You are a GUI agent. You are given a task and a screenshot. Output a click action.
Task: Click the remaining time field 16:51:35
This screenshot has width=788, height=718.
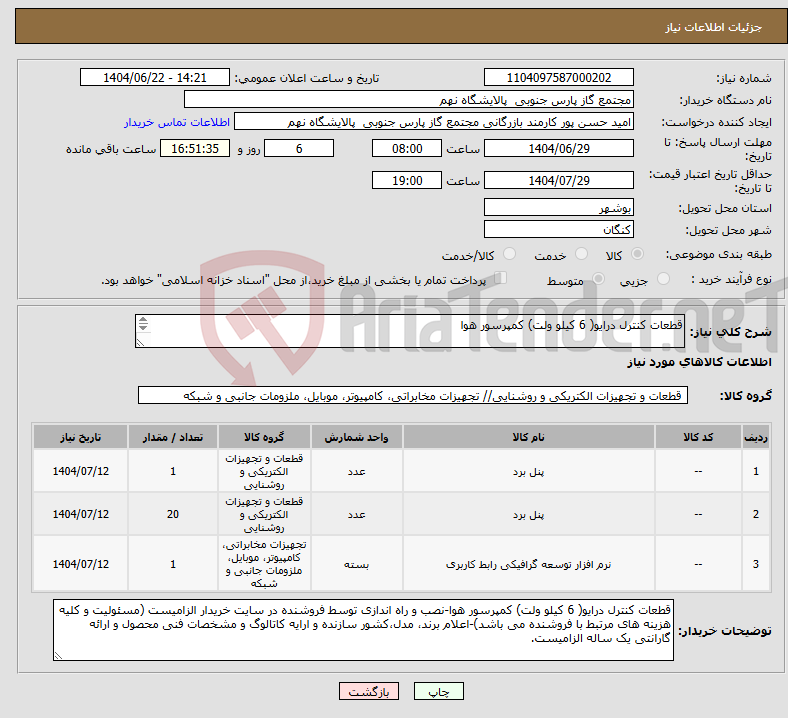[195, 149]
